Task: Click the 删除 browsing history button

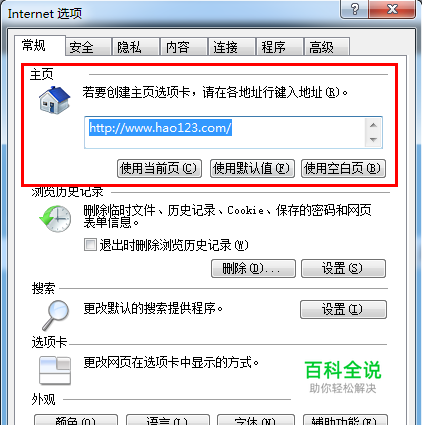Action: (253, 268)
